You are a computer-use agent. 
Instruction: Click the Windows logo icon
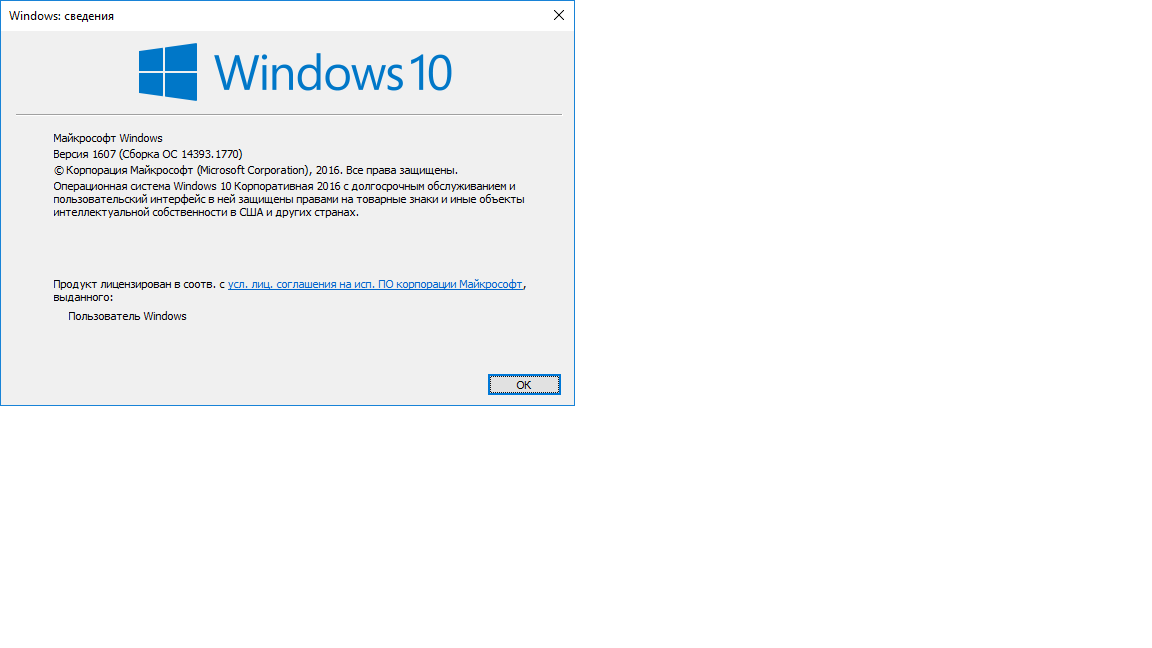168,72
